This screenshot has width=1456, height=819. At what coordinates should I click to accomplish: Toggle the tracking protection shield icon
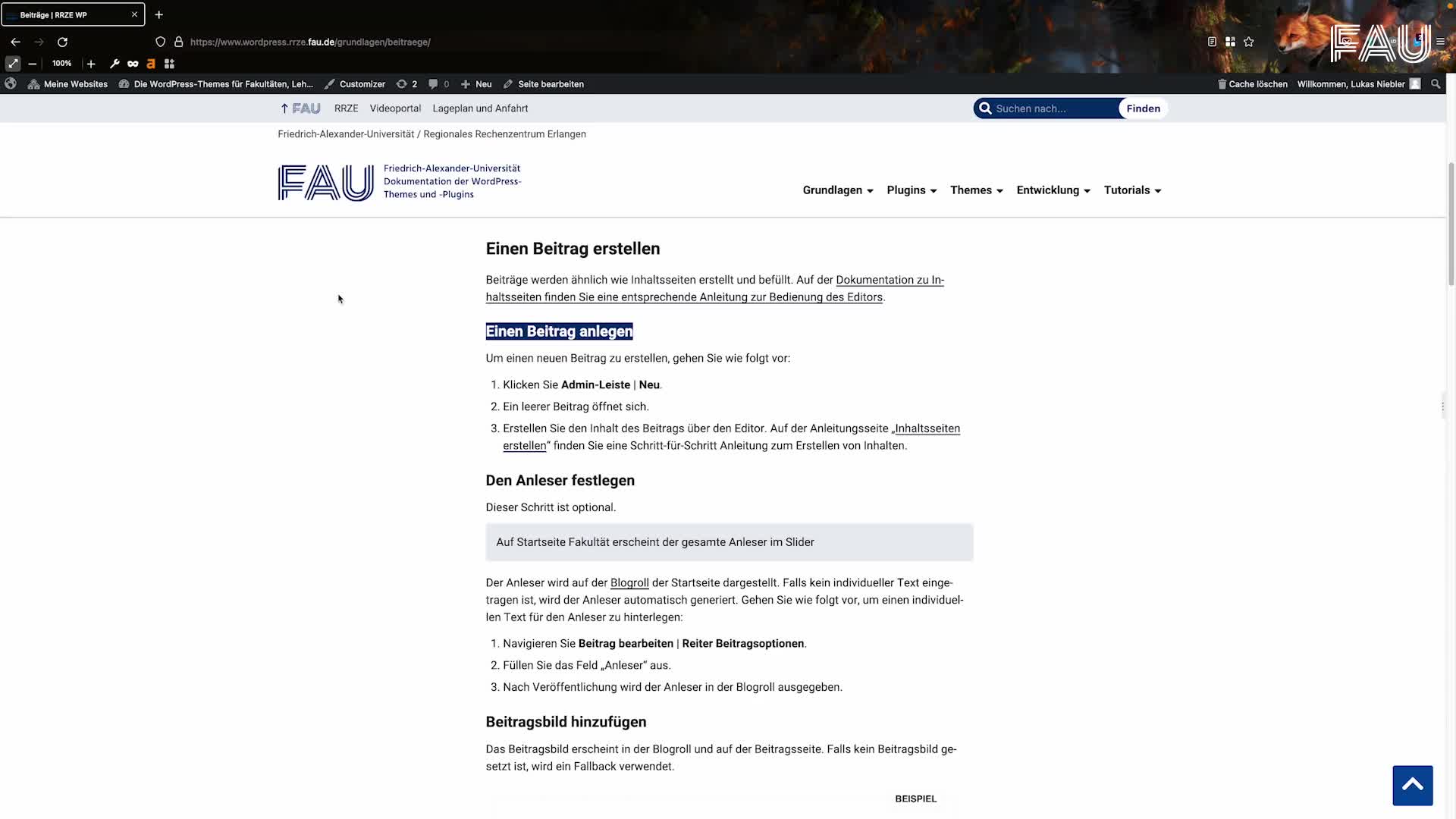point(160,42)
